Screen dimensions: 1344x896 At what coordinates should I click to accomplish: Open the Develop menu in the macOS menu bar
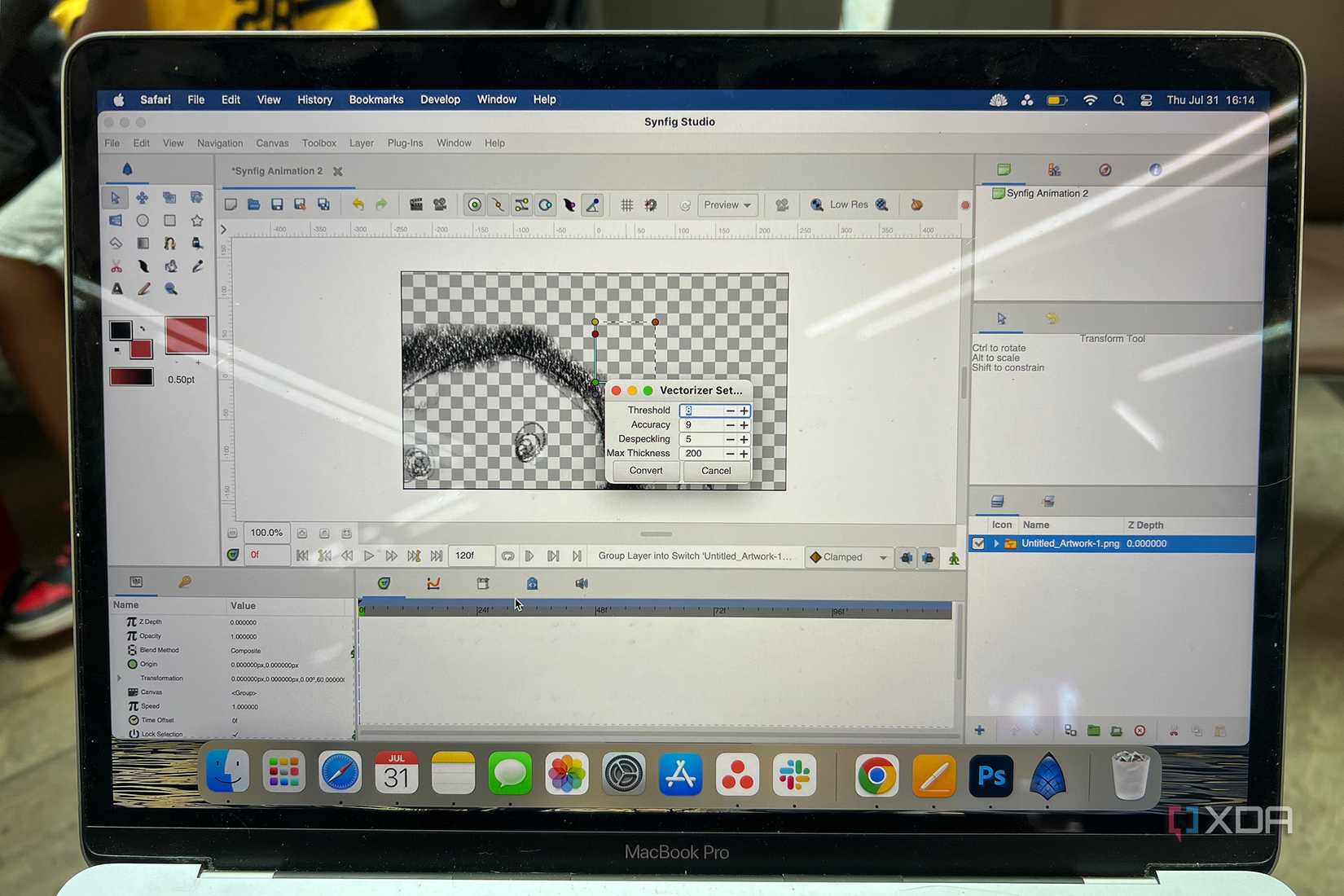(x=440, y=99)
